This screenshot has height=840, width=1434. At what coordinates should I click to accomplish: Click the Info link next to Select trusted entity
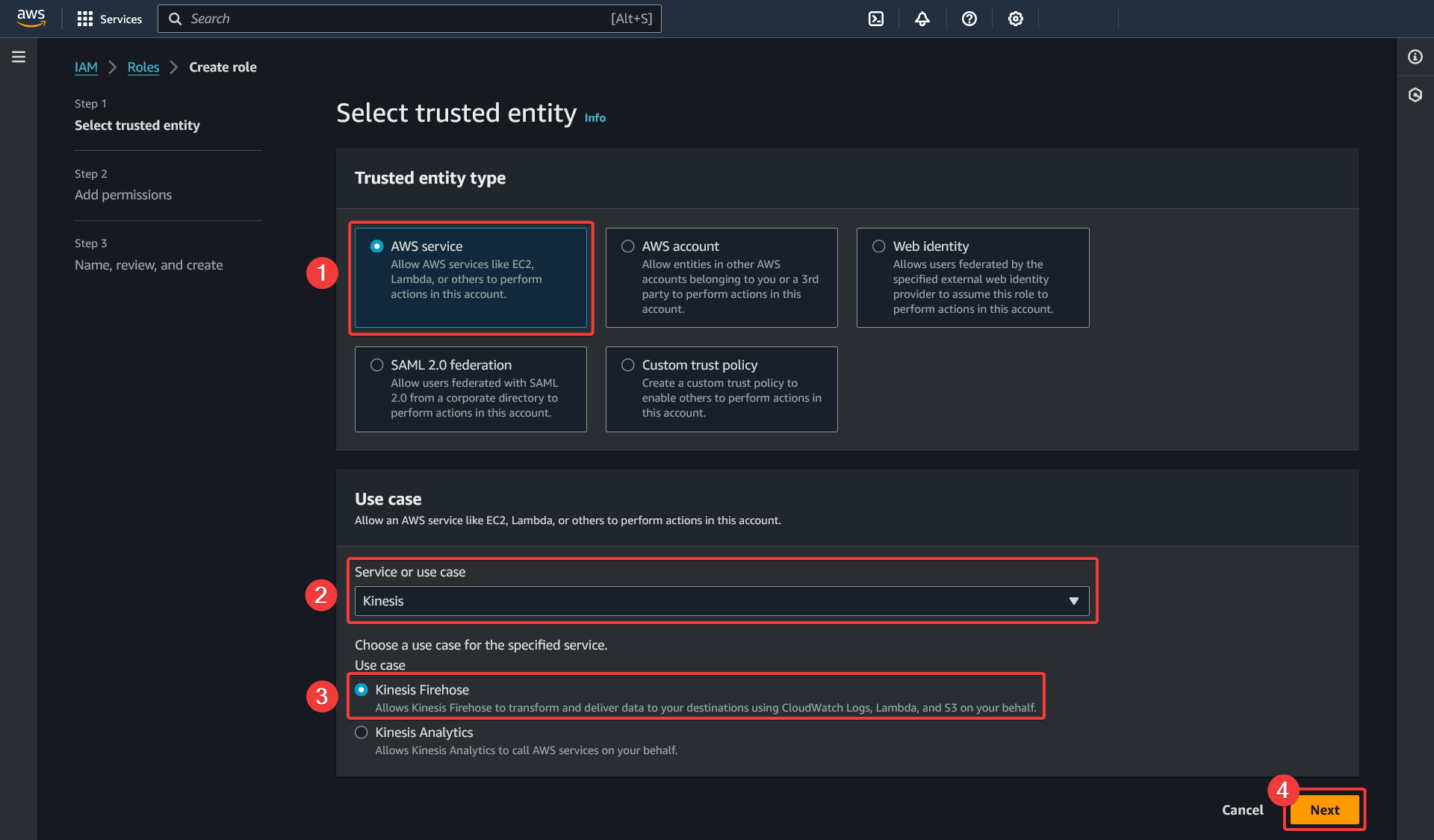point(596,117)
